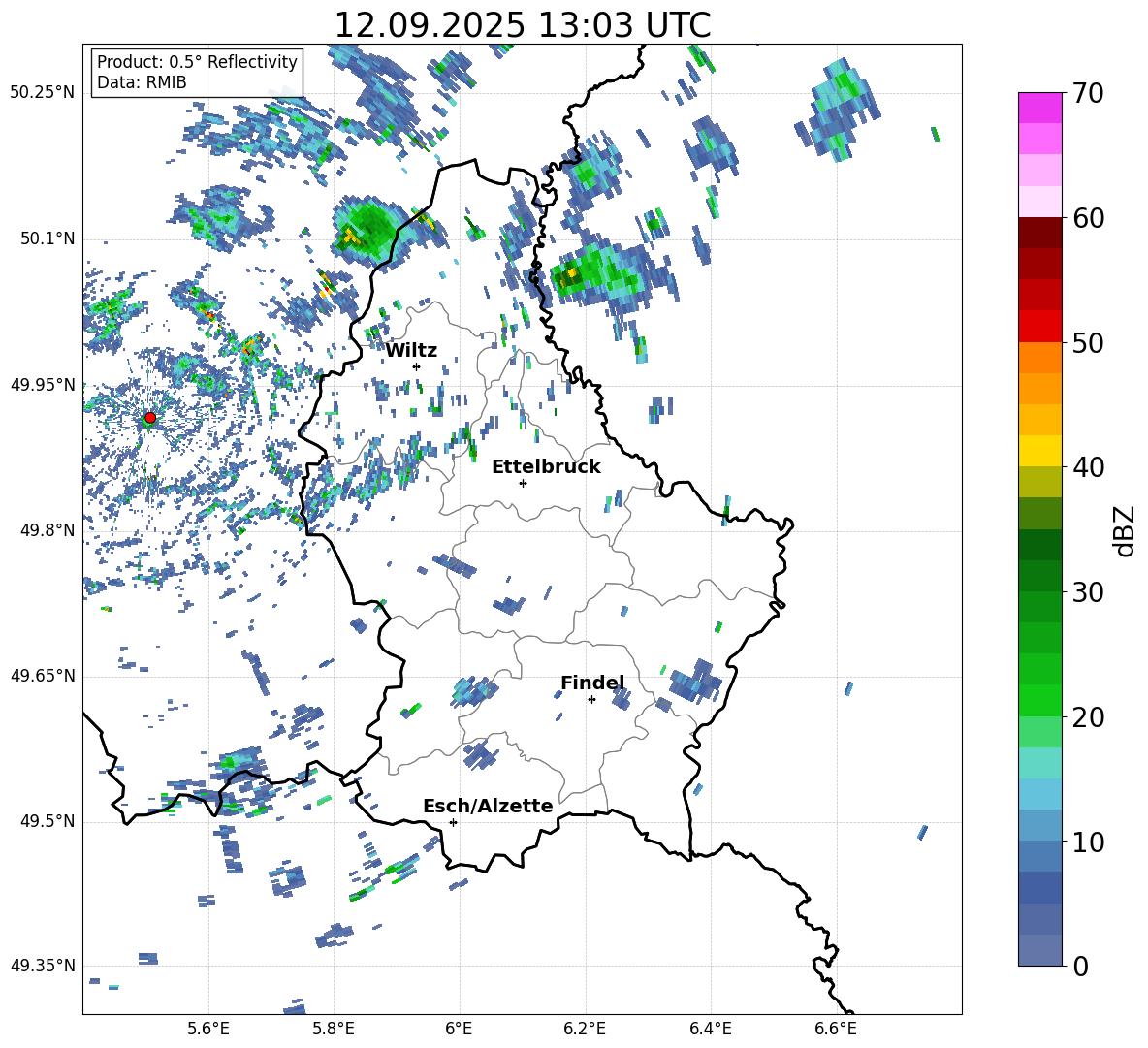Click the cross marker under Esch/Alzette
This screenshot has width=1148, height=1048.
pyautogui.click(x=453, y=822)
